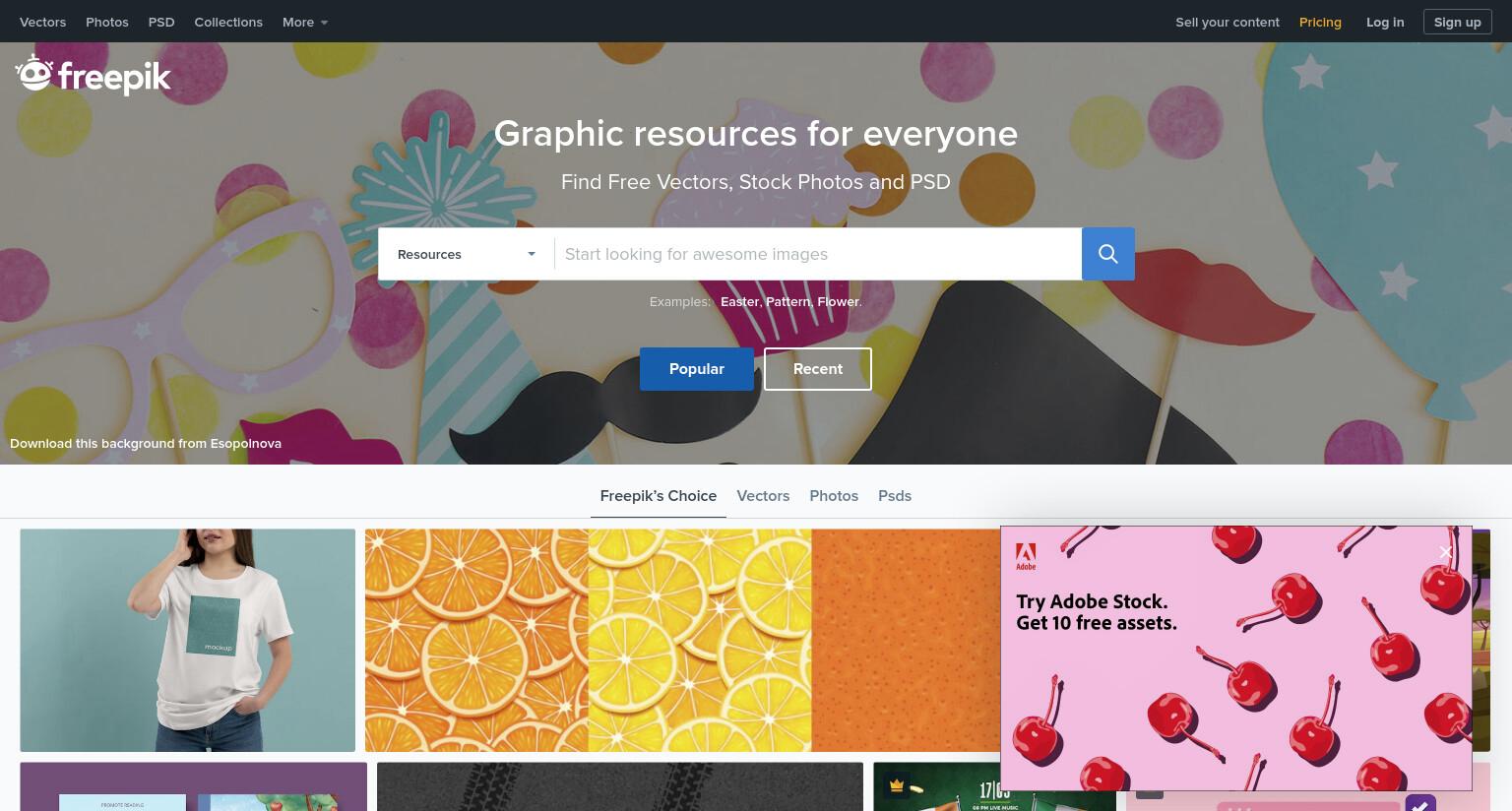The width and height of the screenshot is (1512, 811).
Task: Open the Psds tab
Action: coord(895,496)
